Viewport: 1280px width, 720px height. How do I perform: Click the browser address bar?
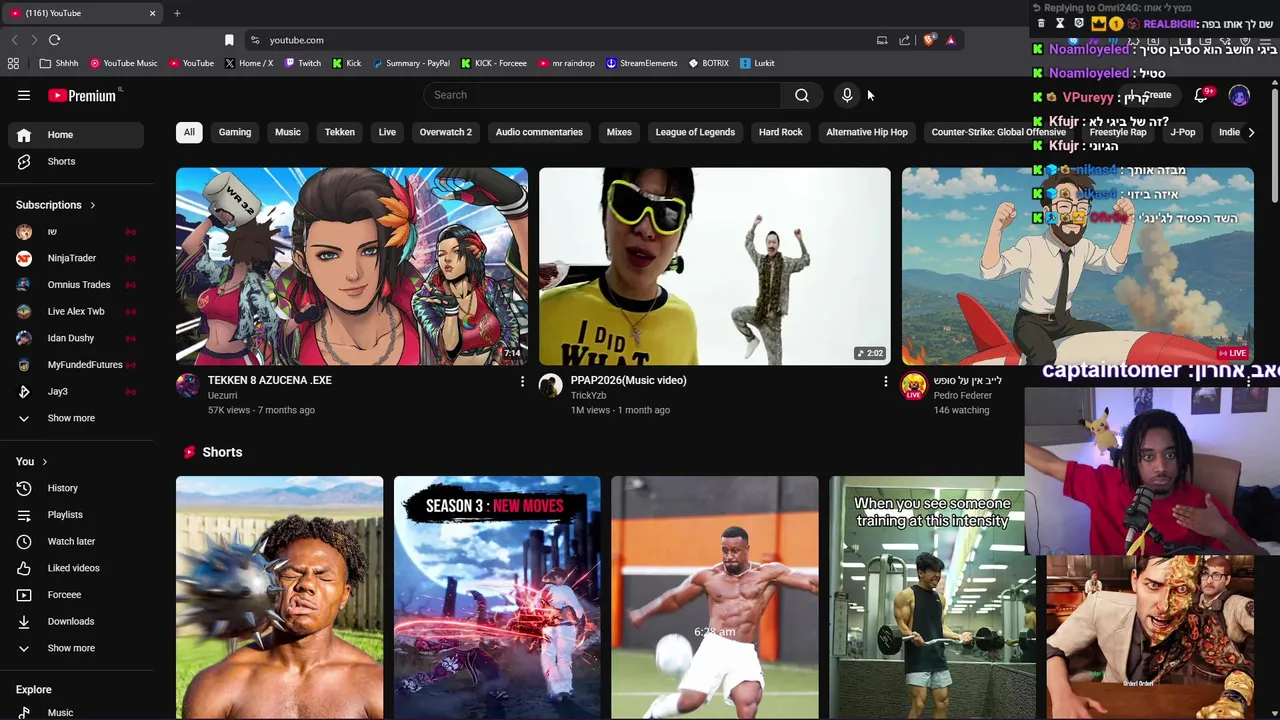click(565, 40)
